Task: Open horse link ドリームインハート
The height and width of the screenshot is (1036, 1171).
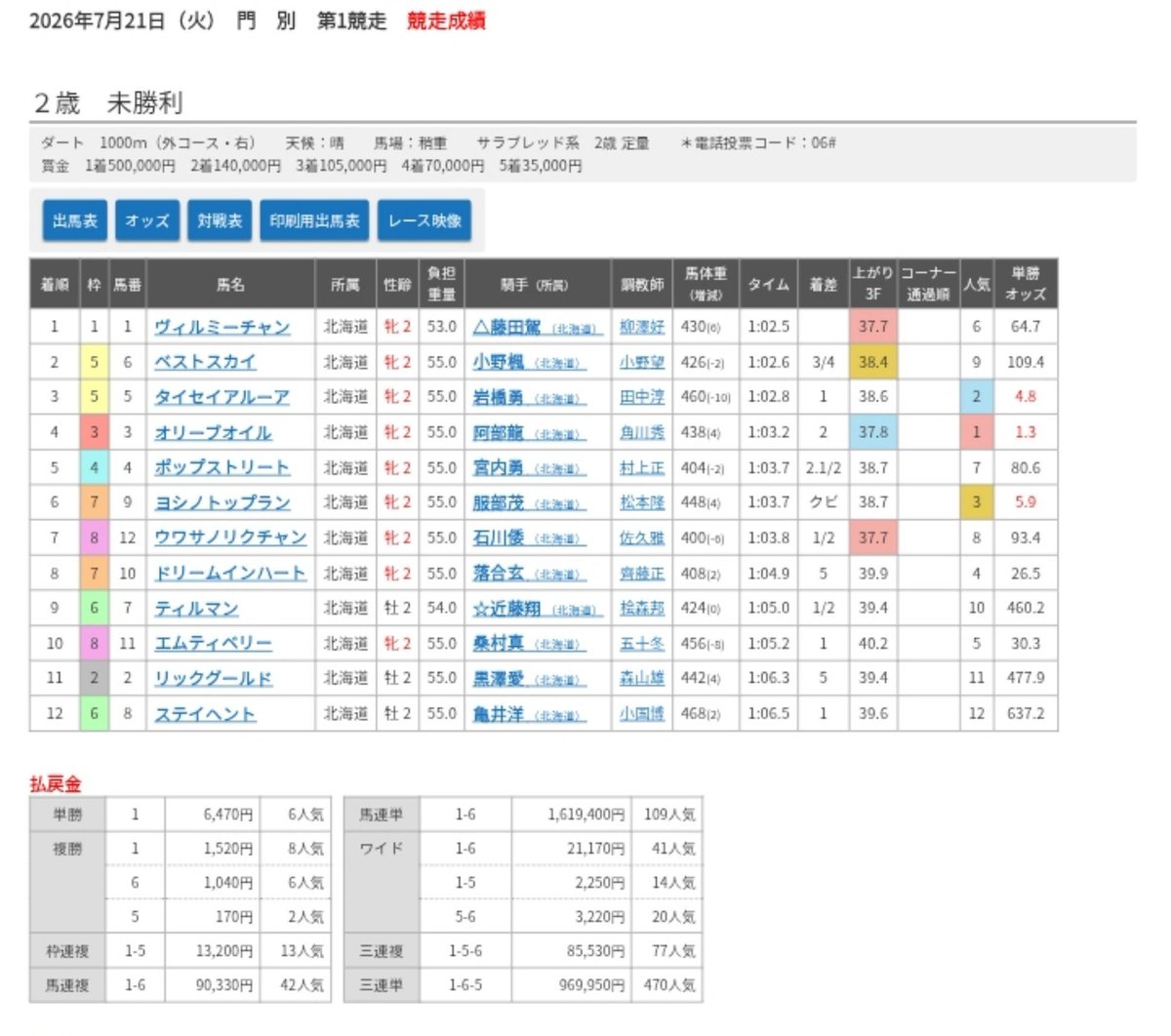Action: 230,573
